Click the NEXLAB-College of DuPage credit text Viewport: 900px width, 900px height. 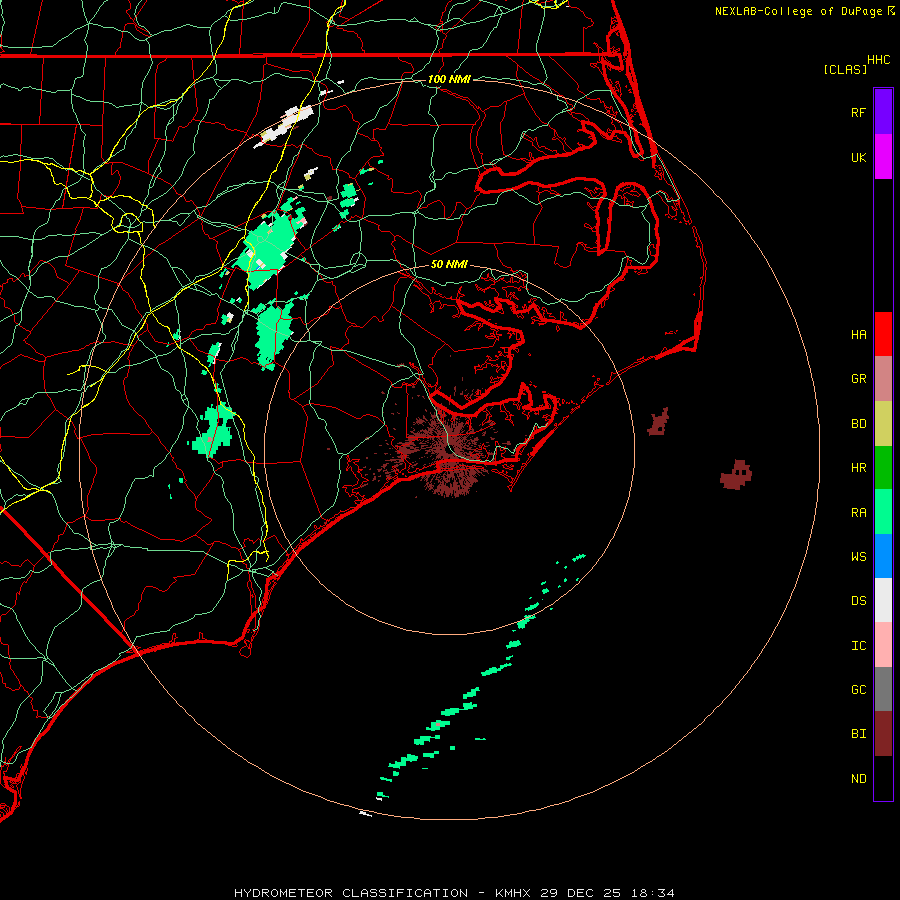tap(799, 11)
